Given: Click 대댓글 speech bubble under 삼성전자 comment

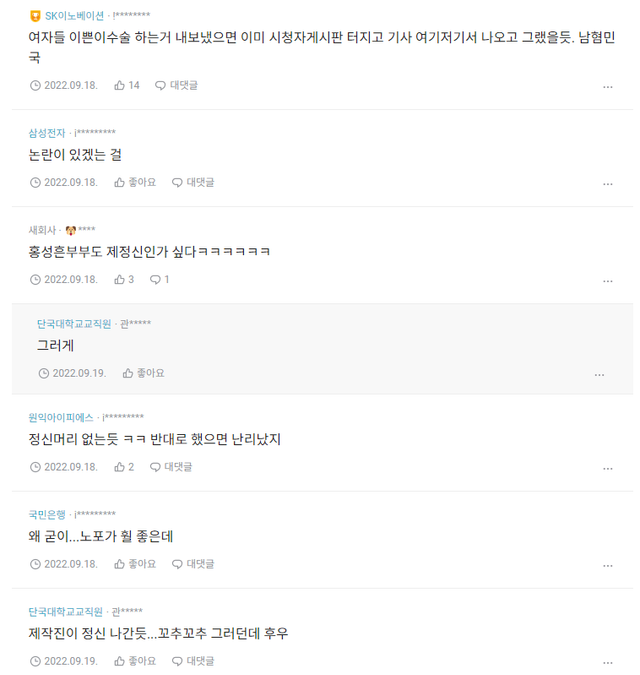Looking at the screenshot, I should tap(193, 182).
